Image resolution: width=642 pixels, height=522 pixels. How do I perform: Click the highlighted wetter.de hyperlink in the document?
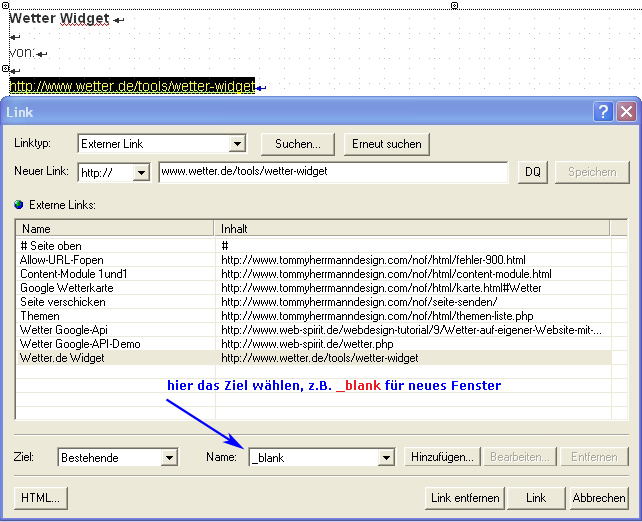point(132,87)
